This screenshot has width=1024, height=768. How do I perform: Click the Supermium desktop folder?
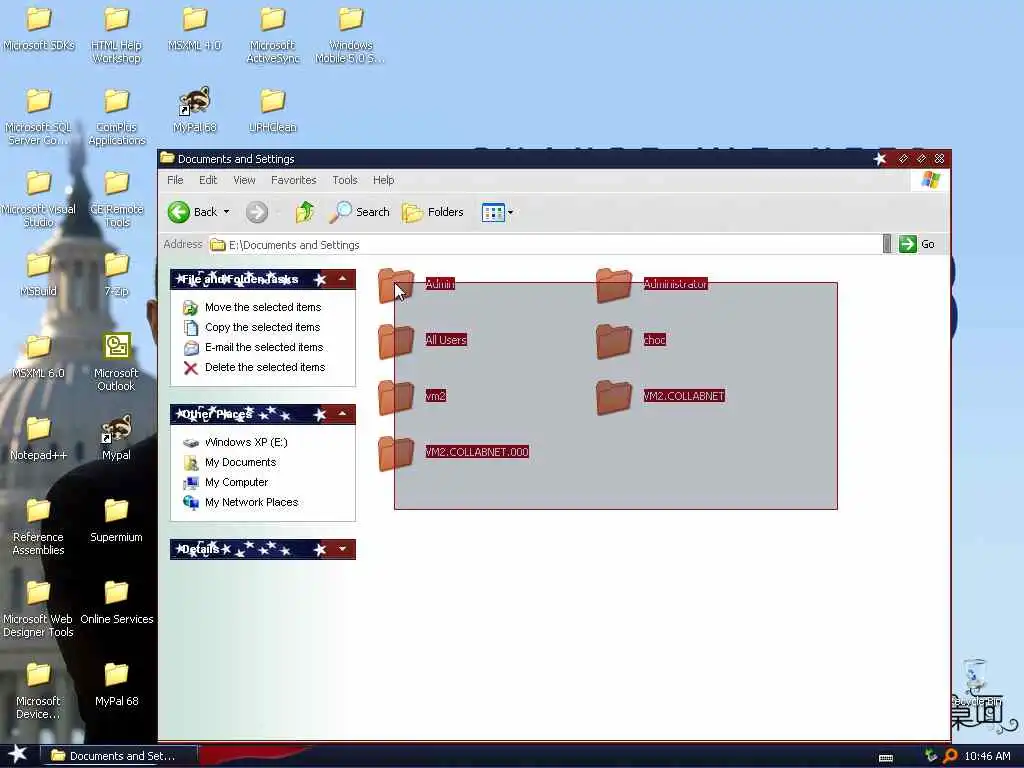[x=116, y=511]
